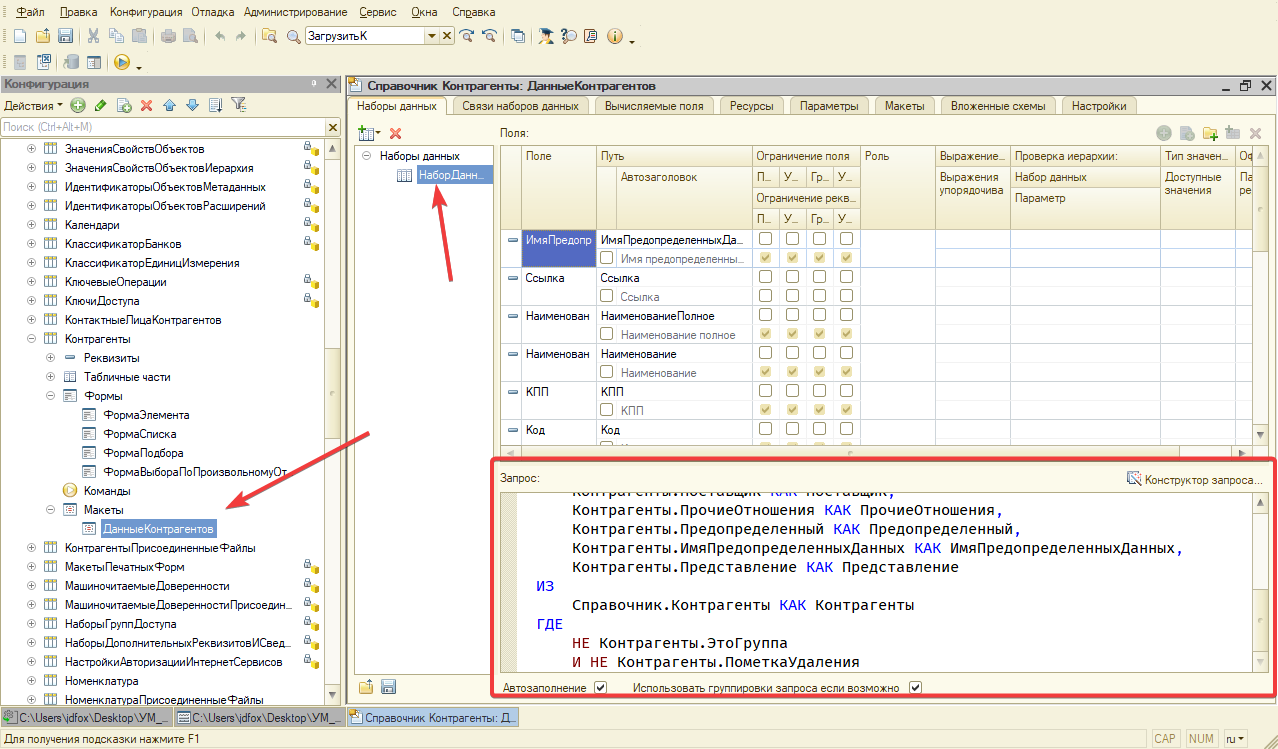Select ФормаСписка in the configuration tree
1278x749 pixels.
tap(140, 434)
